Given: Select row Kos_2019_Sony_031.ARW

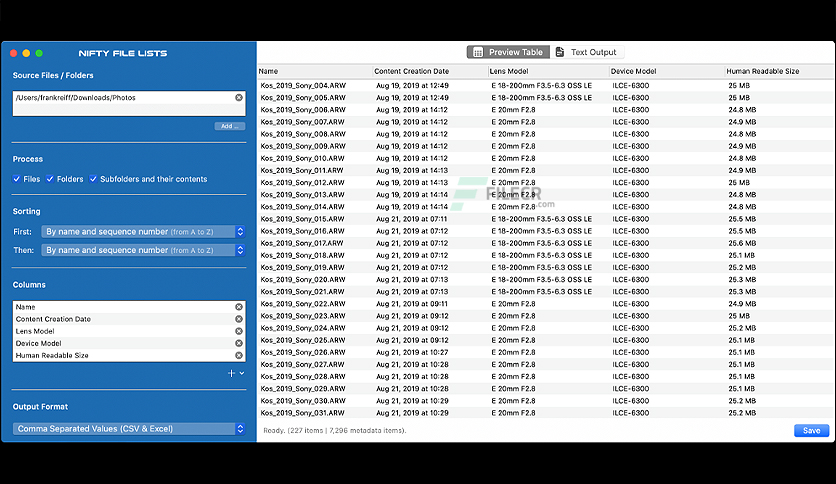Looking at the screenshot, I should click(x=546, y=413).
